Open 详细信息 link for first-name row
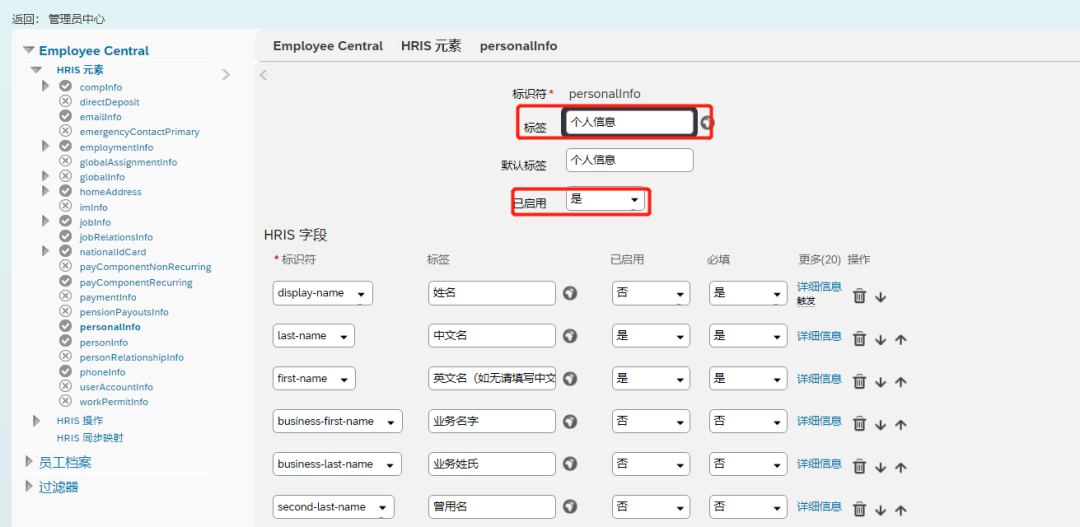Viewport: 1080px width, 527px height. pyautogui.click(x=819, y=379)
